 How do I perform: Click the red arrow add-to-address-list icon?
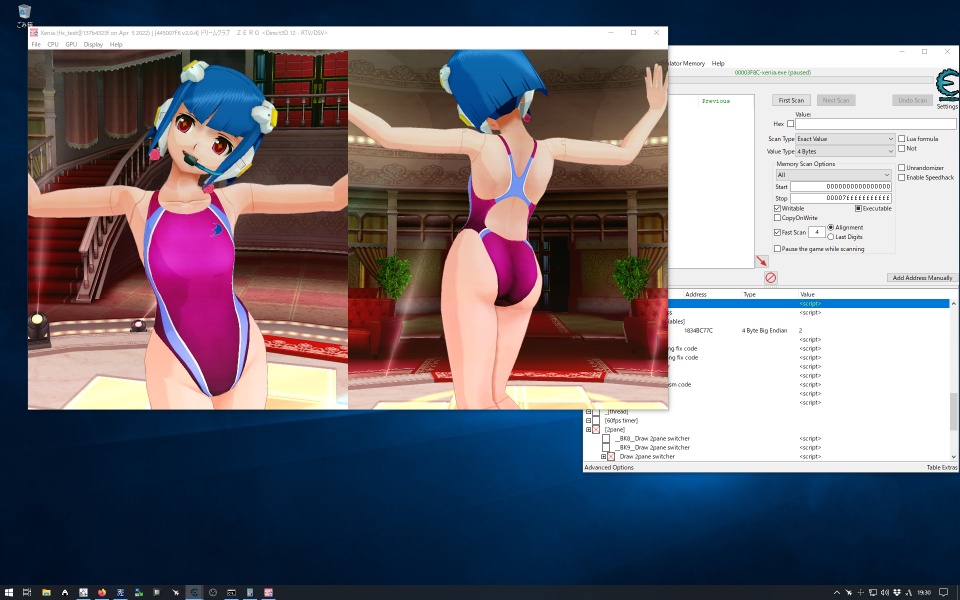pos(762,261)
